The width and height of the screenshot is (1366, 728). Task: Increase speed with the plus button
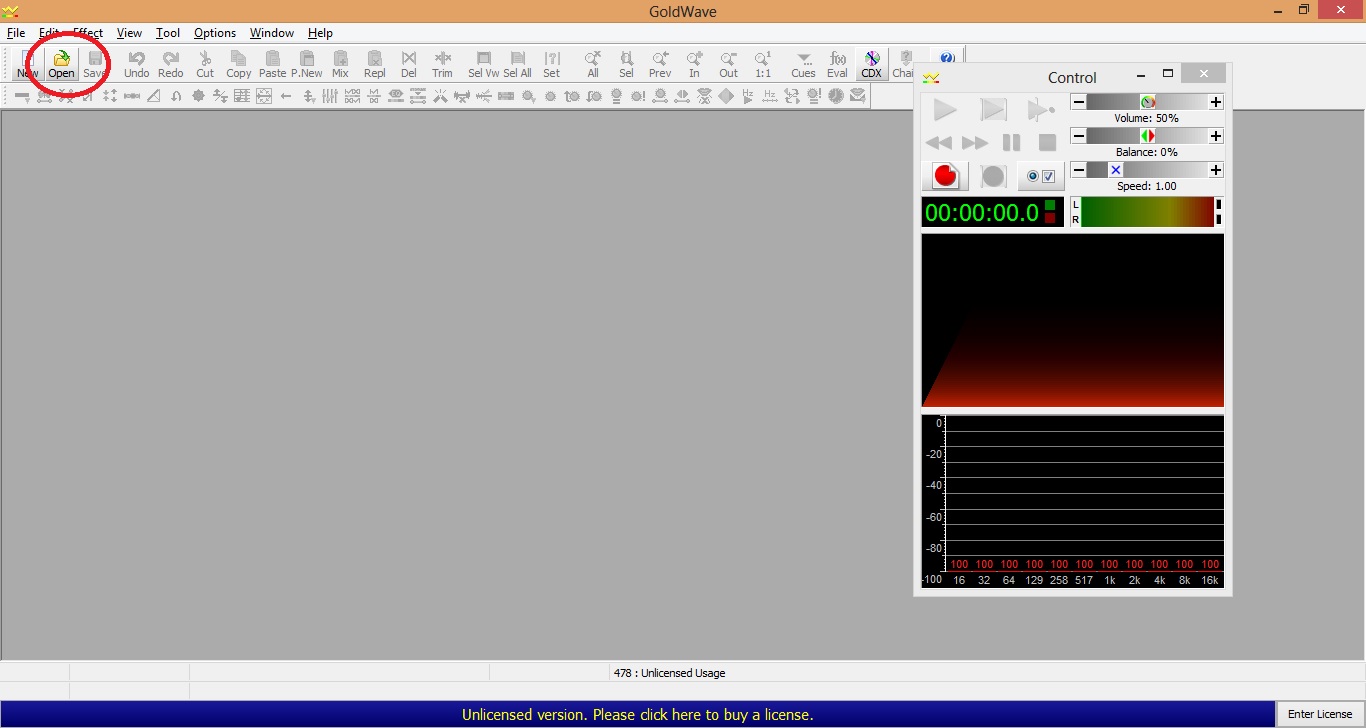click(1216, 170)
